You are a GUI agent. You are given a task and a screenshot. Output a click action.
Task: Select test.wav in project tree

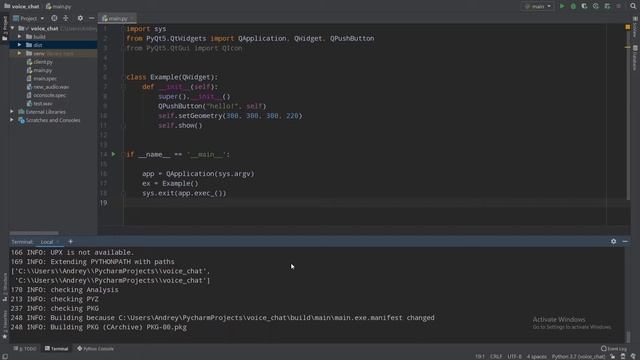(39, 104)
